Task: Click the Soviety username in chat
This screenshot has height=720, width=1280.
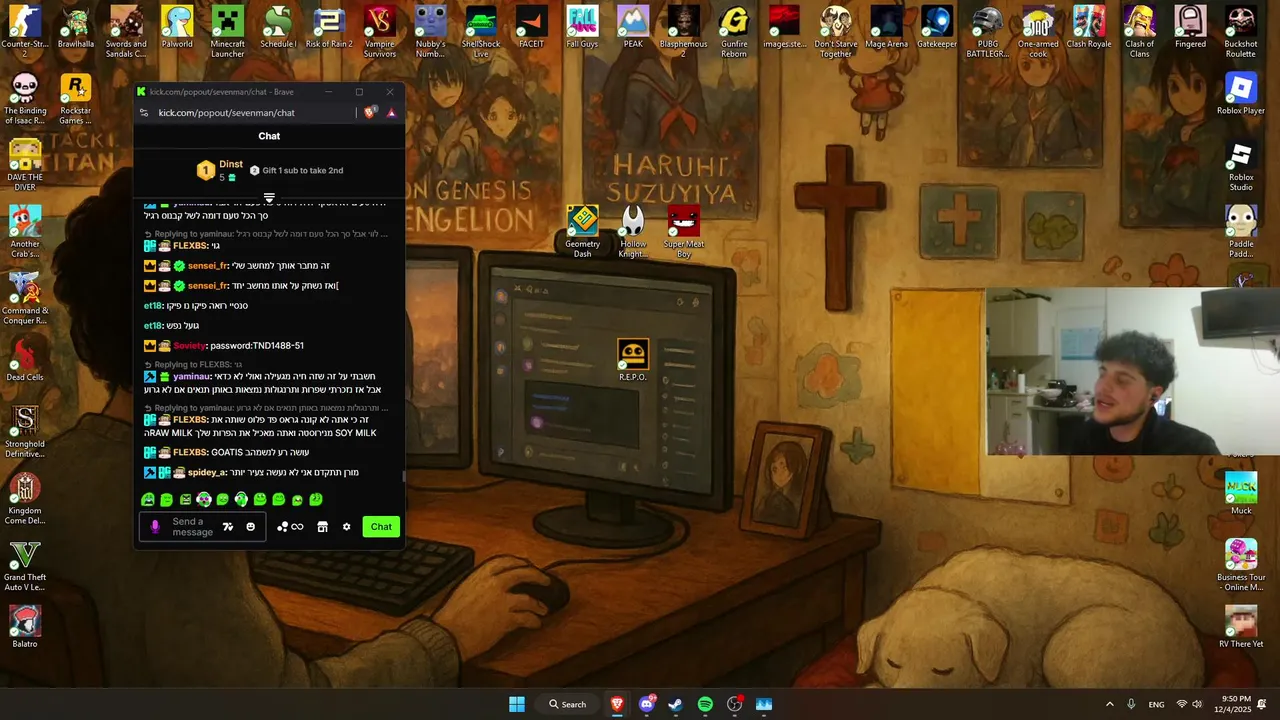Action: click(189, 346)
